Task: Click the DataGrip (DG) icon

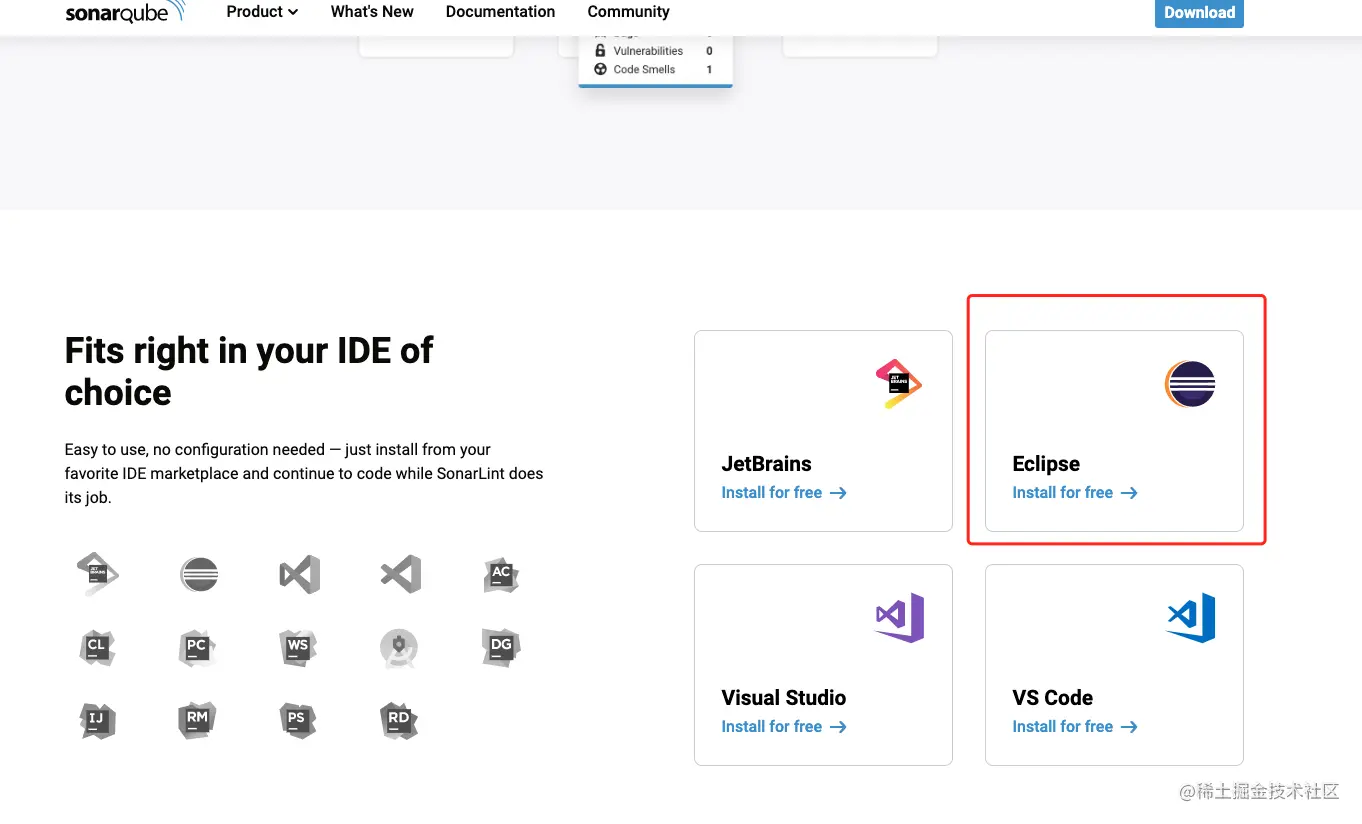Action: point(501,647)
